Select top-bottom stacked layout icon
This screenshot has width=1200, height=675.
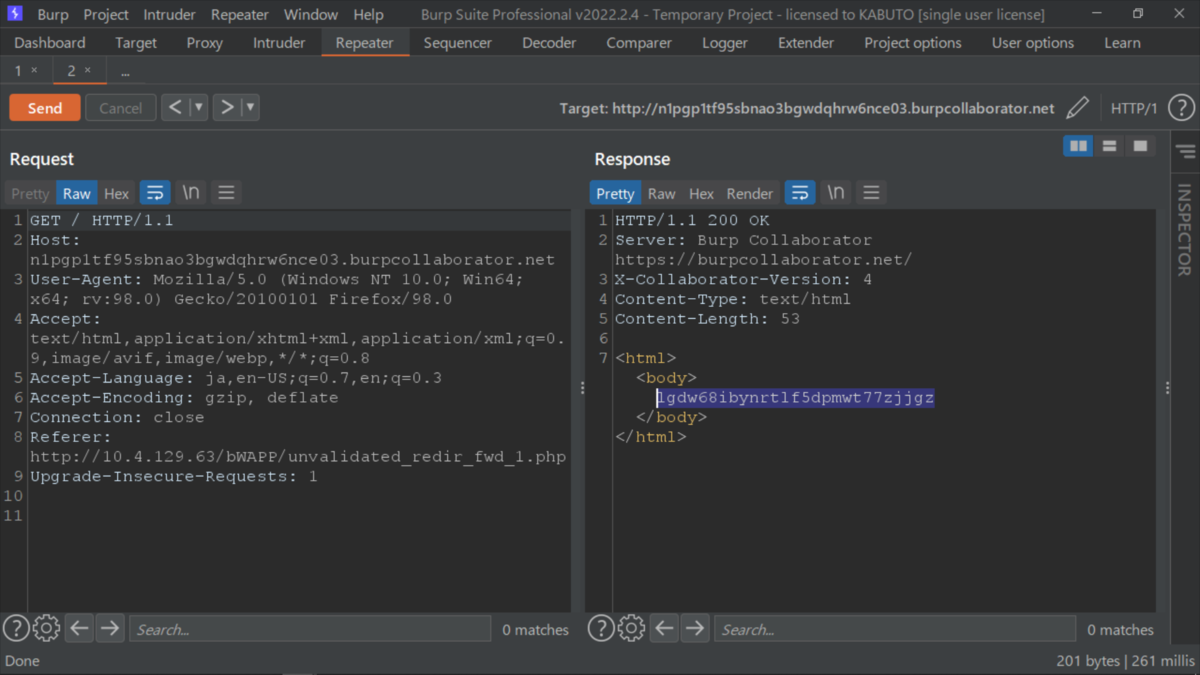[x=1109, y=146]
